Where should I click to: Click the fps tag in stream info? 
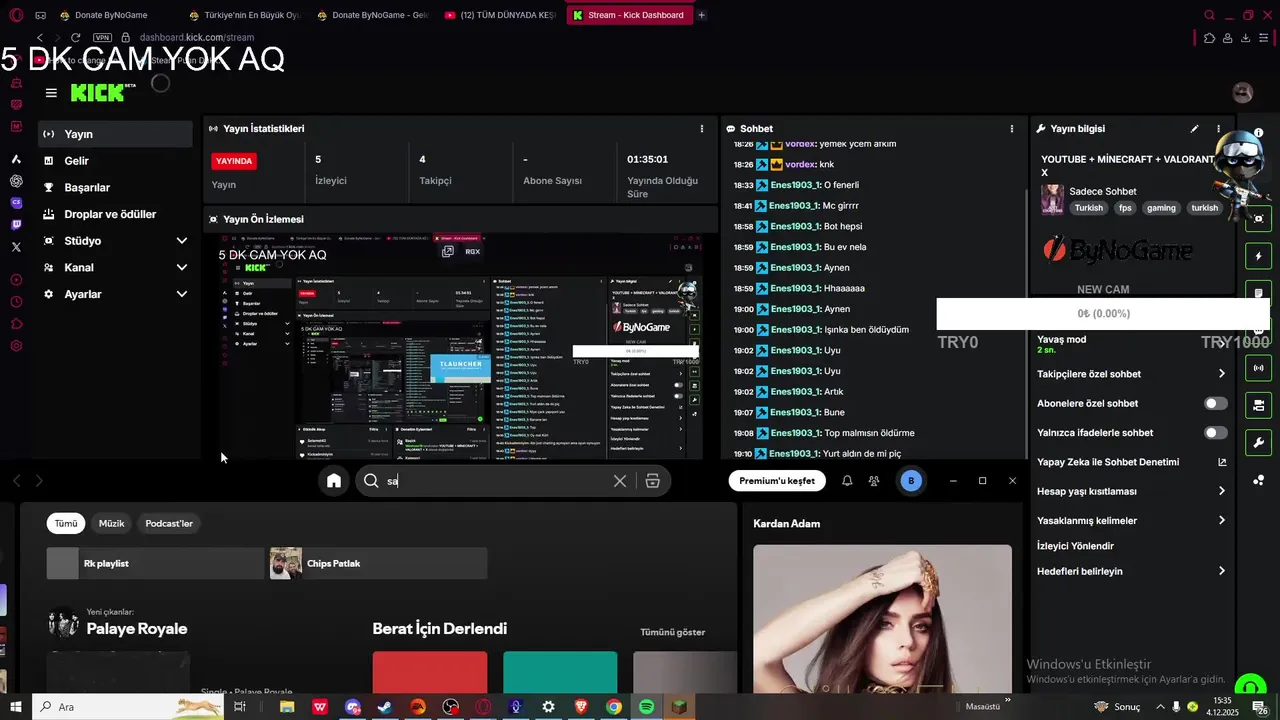tap(1125, 208)
